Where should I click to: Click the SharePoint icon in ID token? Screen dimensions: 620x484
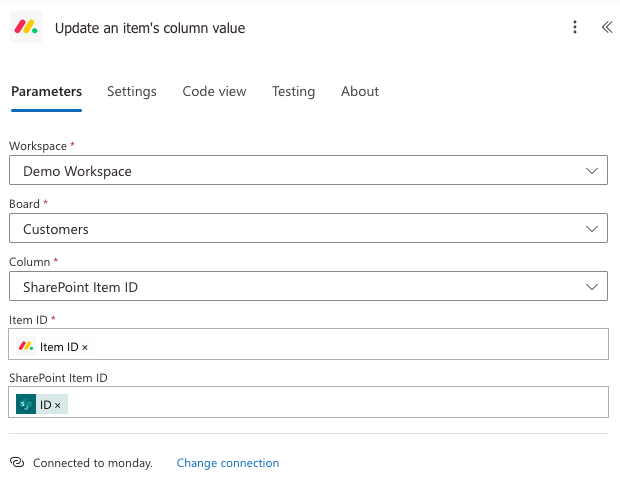pyautogui.click(x=26, y=404)
